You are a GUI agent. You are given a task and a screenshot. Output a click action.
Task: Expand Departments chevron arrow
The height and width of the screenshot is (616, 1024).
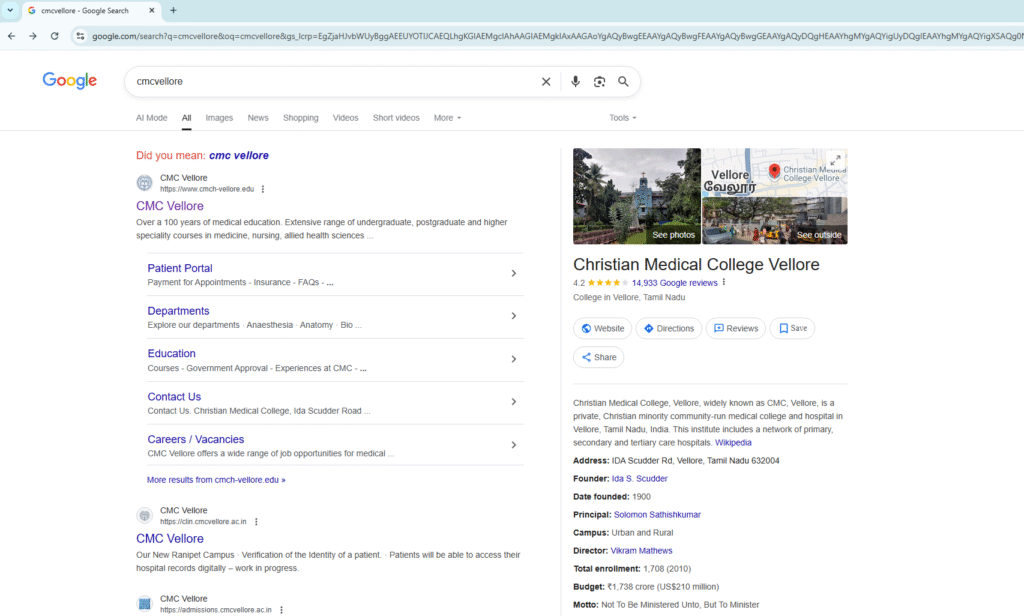(514, 316)
